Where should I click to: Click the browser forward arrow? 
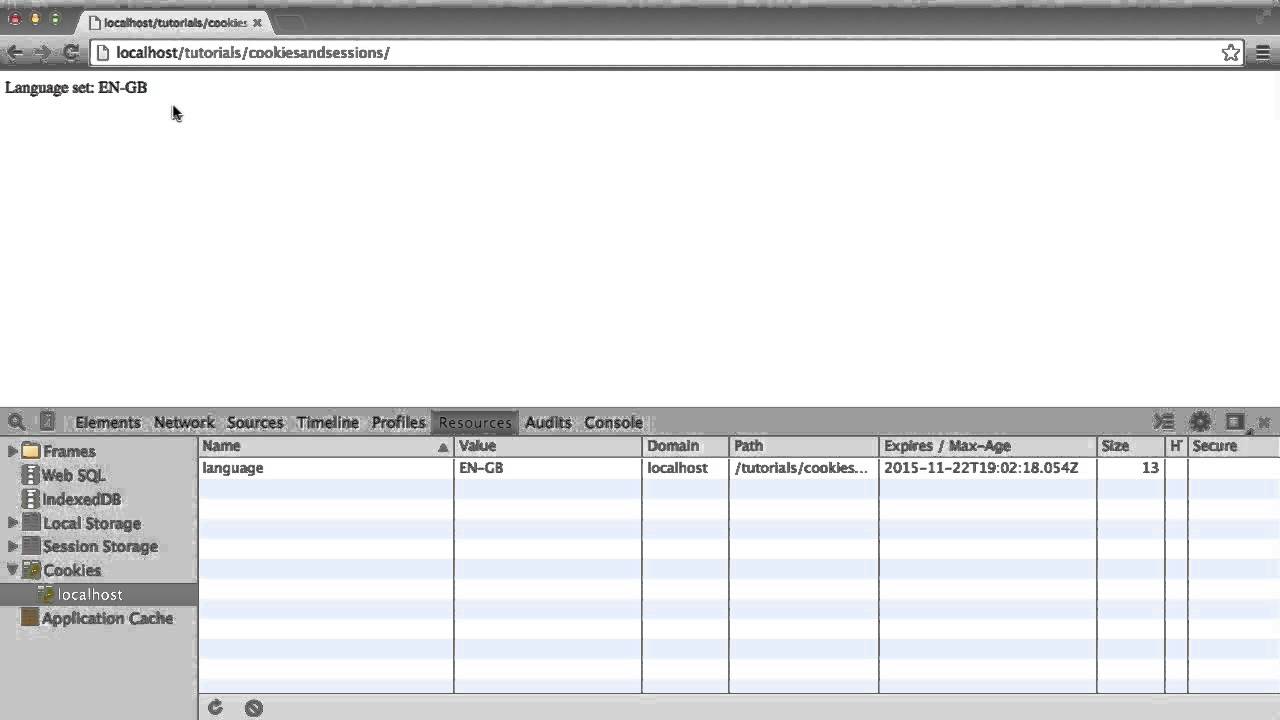point(42,52)
